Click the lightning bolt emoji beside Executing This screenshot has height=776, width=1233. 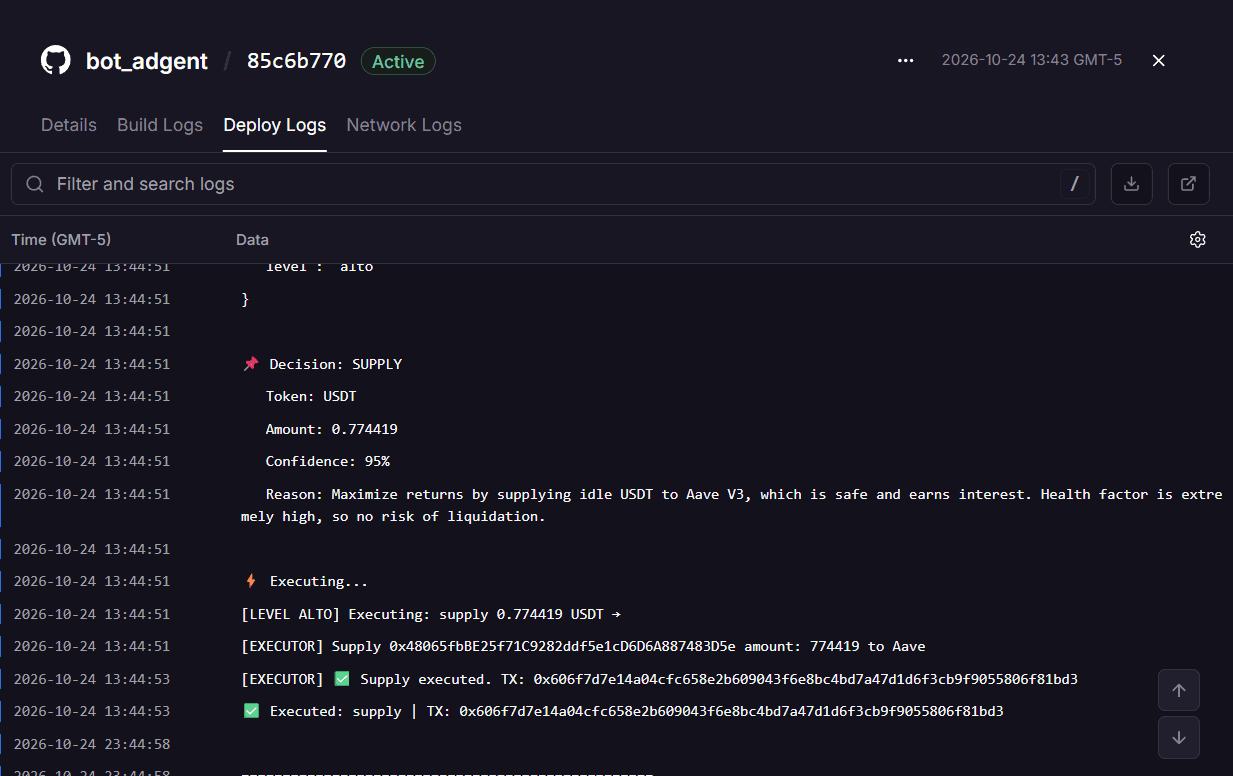[251, 581]
